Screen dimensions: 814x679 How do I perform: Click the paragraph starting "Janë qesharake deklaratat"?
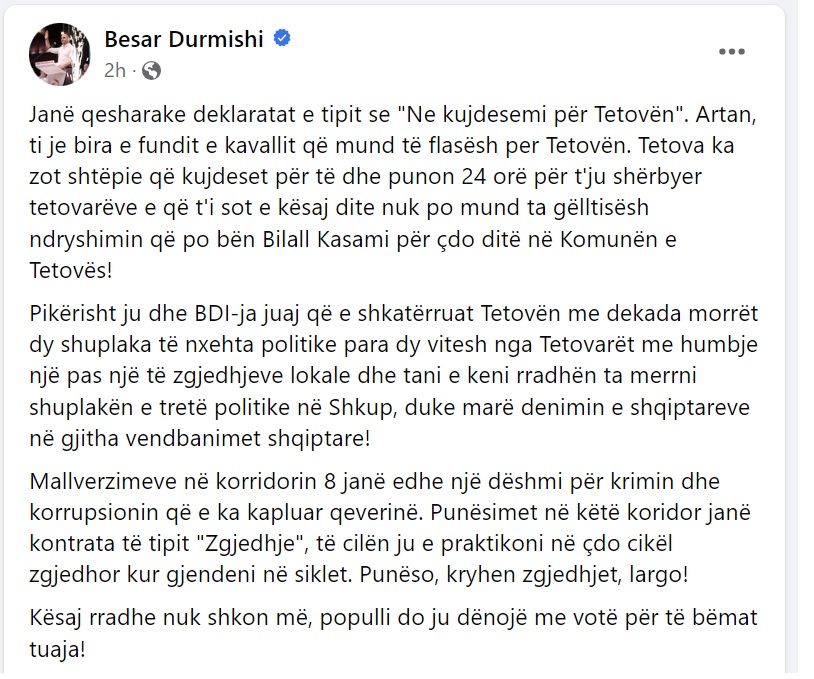[393, 192]
